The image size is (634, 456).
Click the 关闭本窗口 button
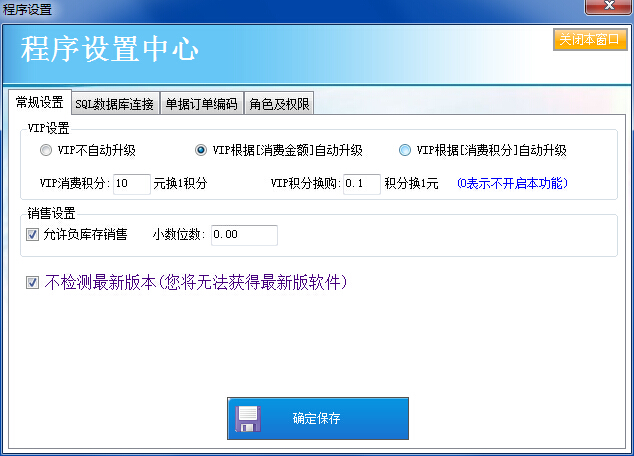[590, 40]
